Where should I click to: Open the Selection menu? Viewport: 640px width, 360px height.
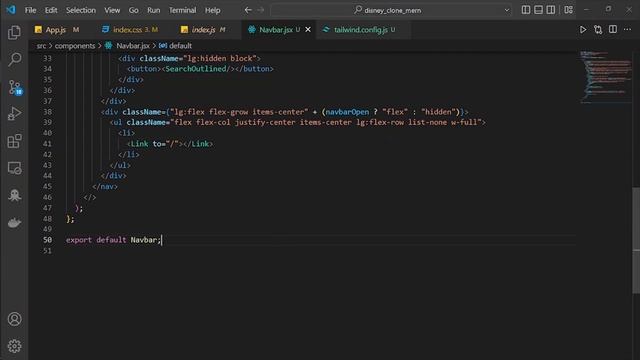tap(81, 10)
